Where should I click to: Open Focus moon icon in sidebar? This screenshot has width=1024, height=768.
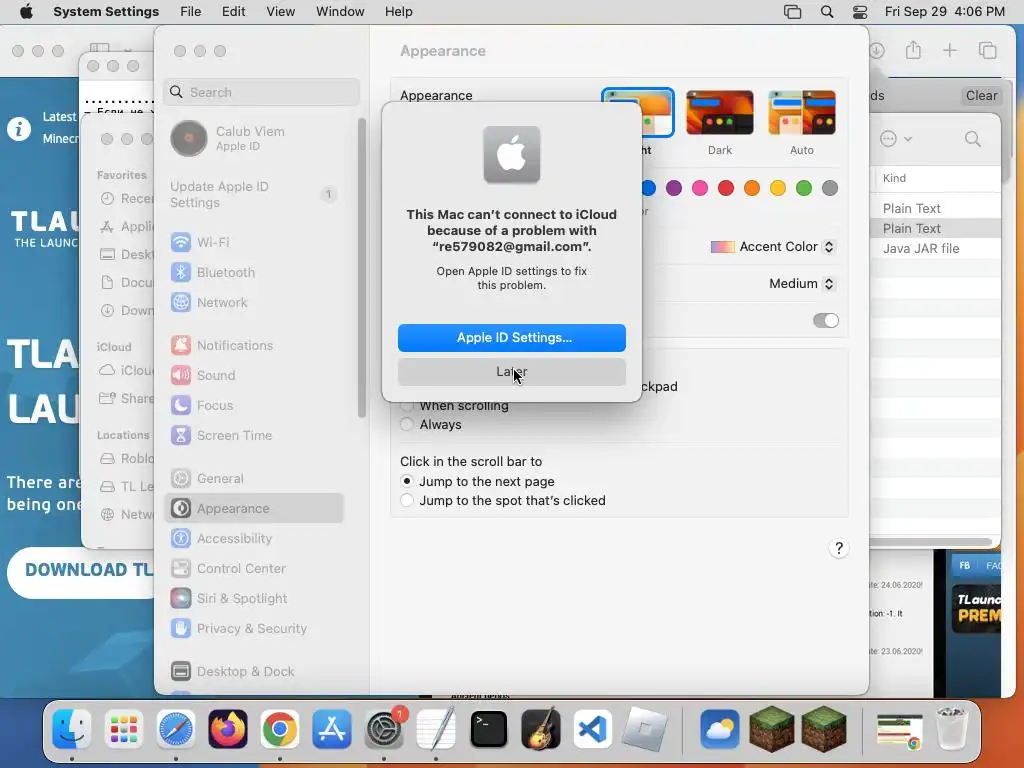click(x=181, y=406)
